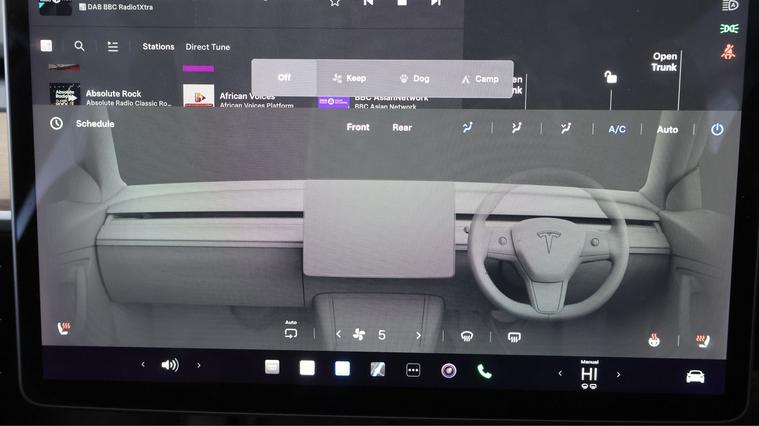The image size is (759, 426).
Task: Tap the front windshield defrost icon
Action: tap(466, 337)
